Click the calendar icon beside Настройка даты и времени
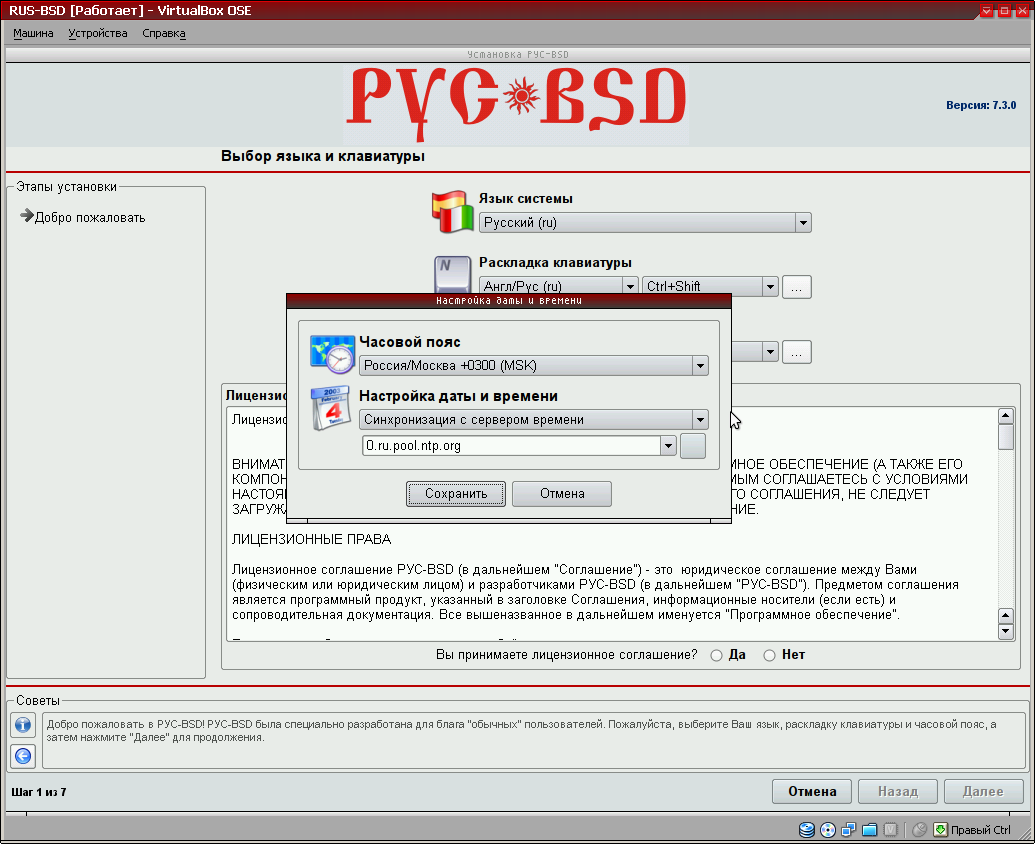The width and height of the screenshot is (1035, 844). coord(331,408)
